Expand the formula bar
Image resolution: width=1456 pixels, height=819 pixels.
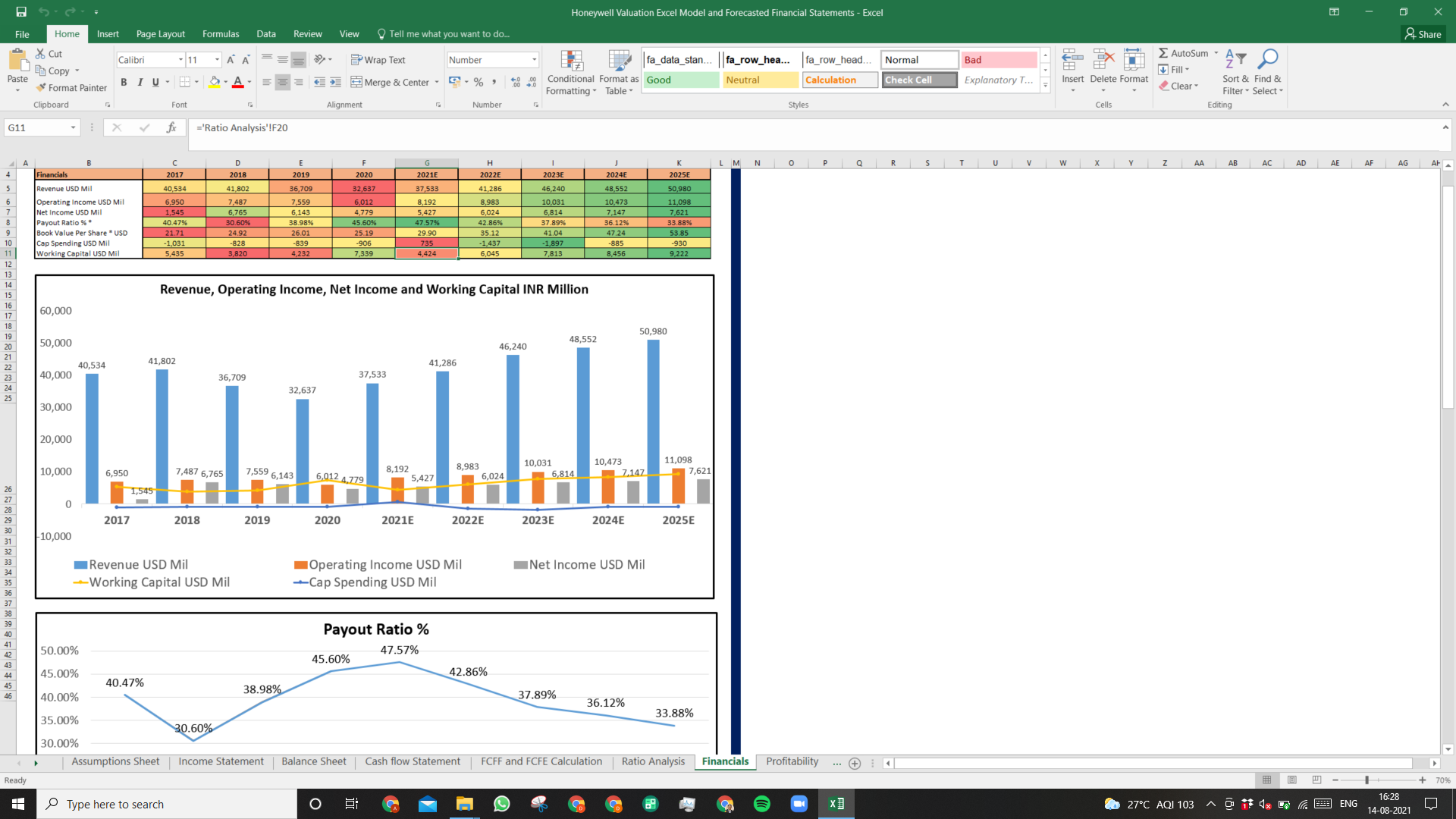pyautogui.click(x=1445, y=127)
